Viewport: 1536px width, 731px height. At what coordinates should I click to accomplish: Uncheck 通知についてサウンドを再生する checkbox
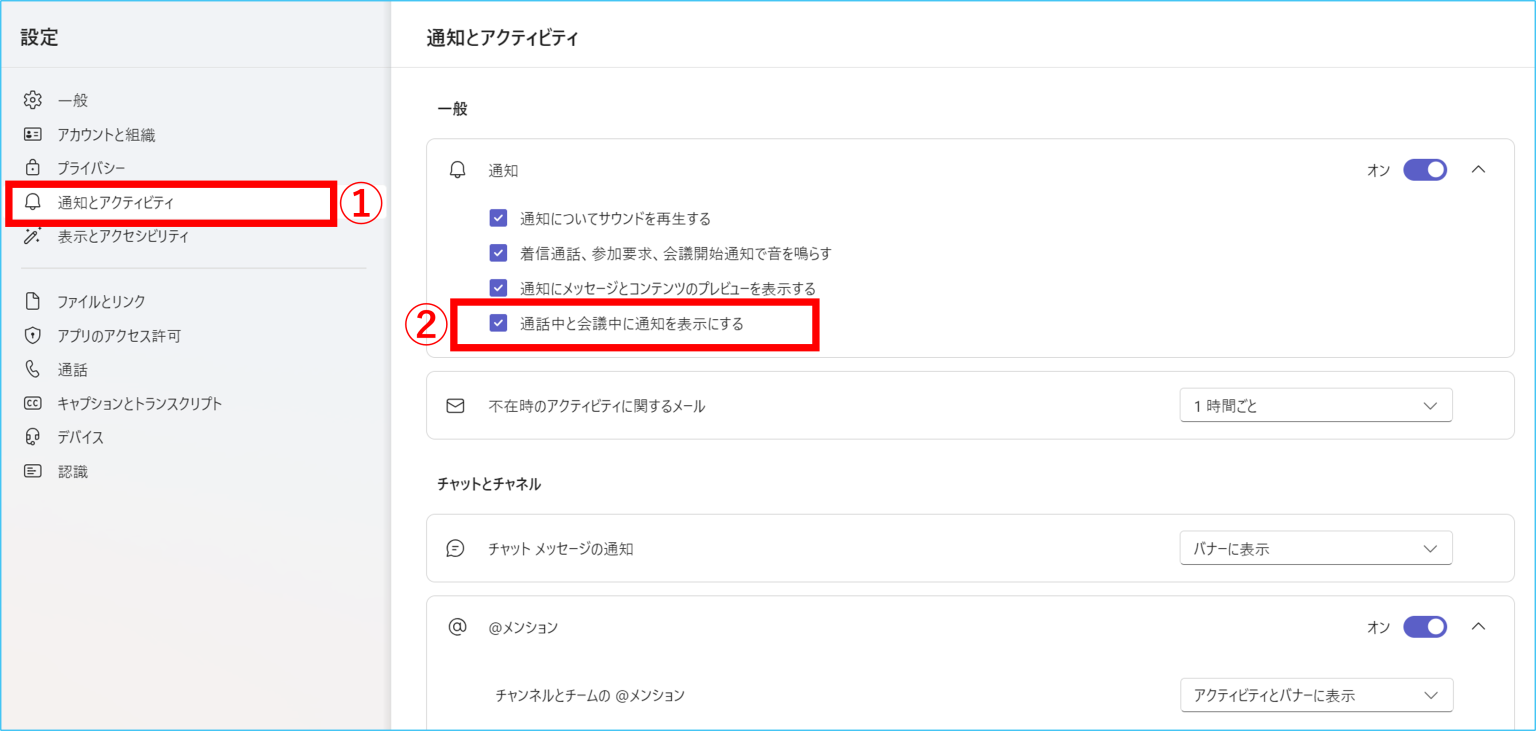498,218
